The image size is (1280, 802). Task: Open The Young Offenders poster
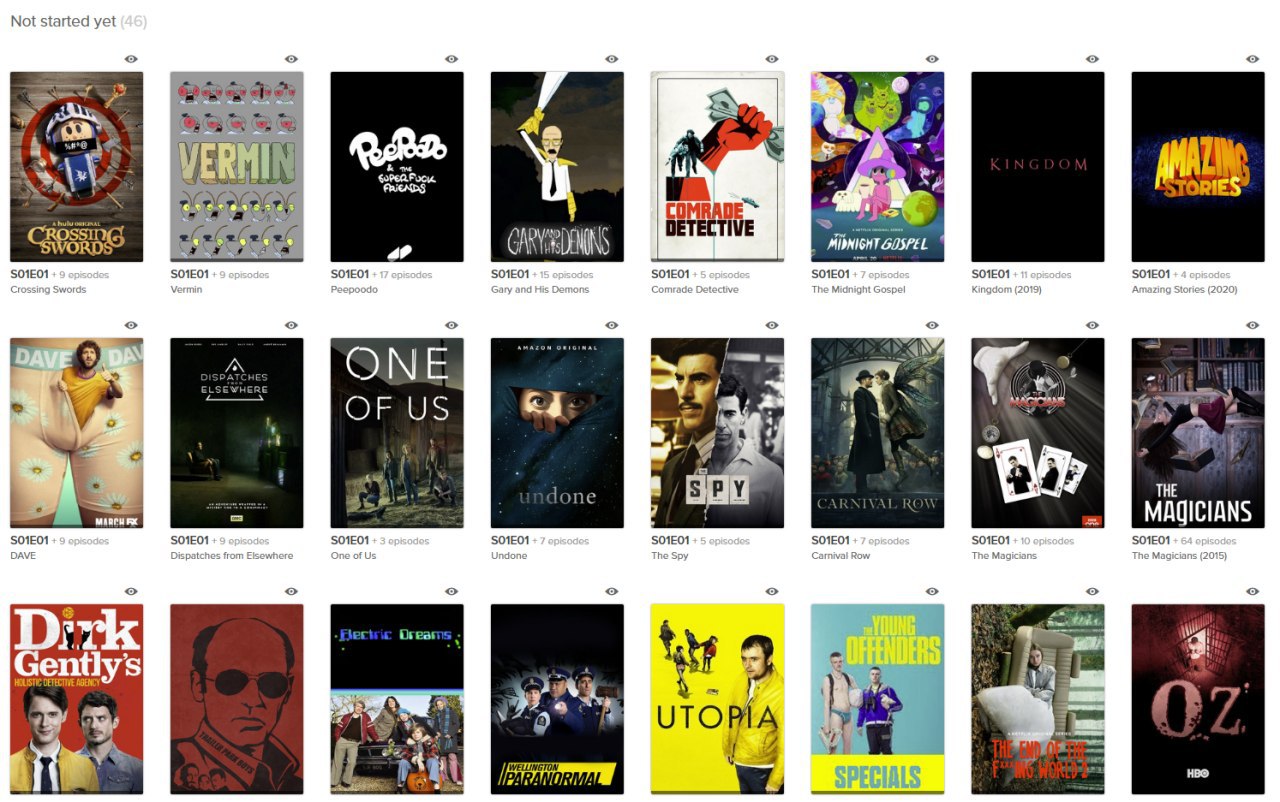click(877, 699)
